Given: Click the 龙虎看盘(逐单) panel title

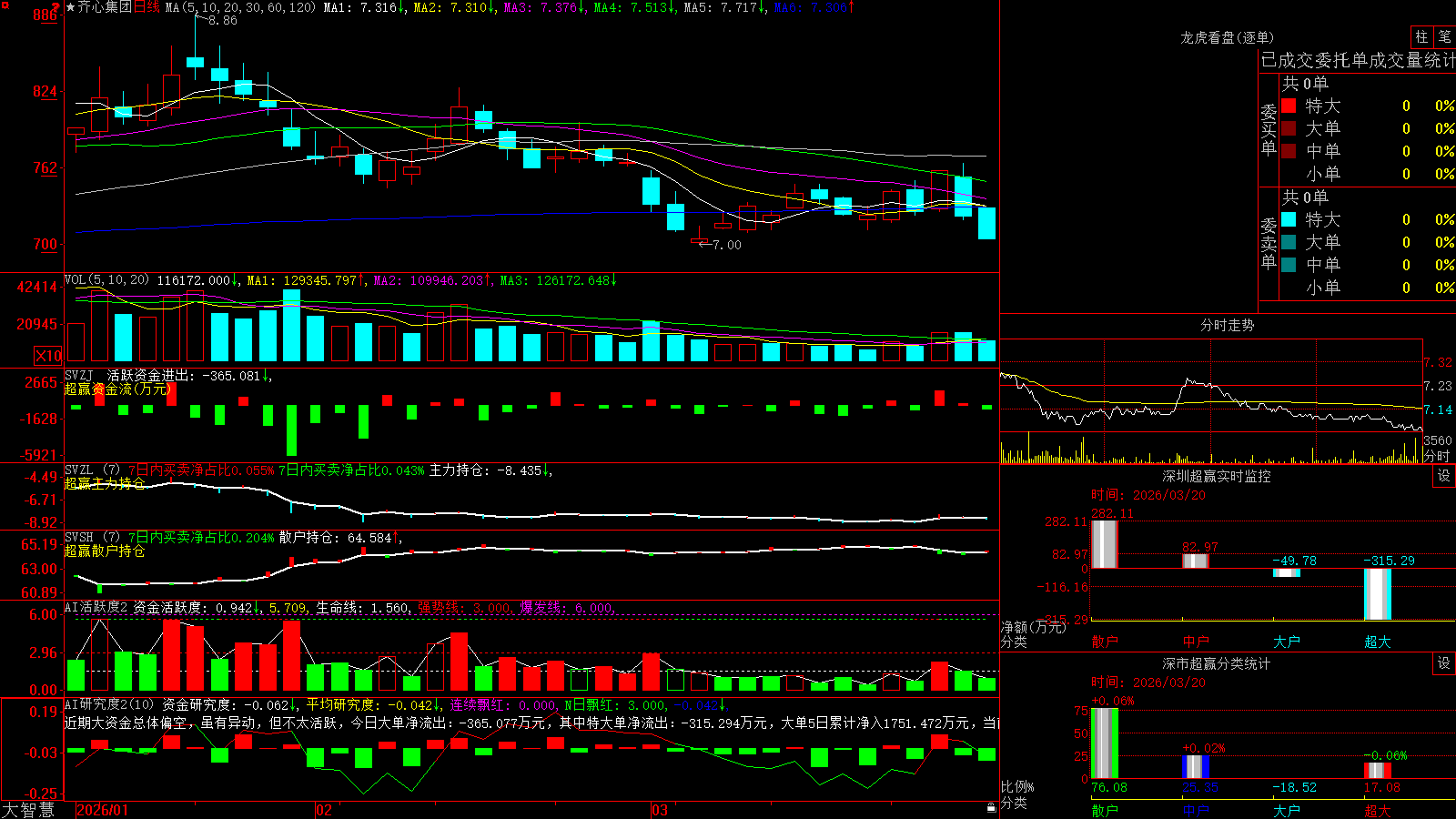Looking at the screenshot, I should (1228, 37).
